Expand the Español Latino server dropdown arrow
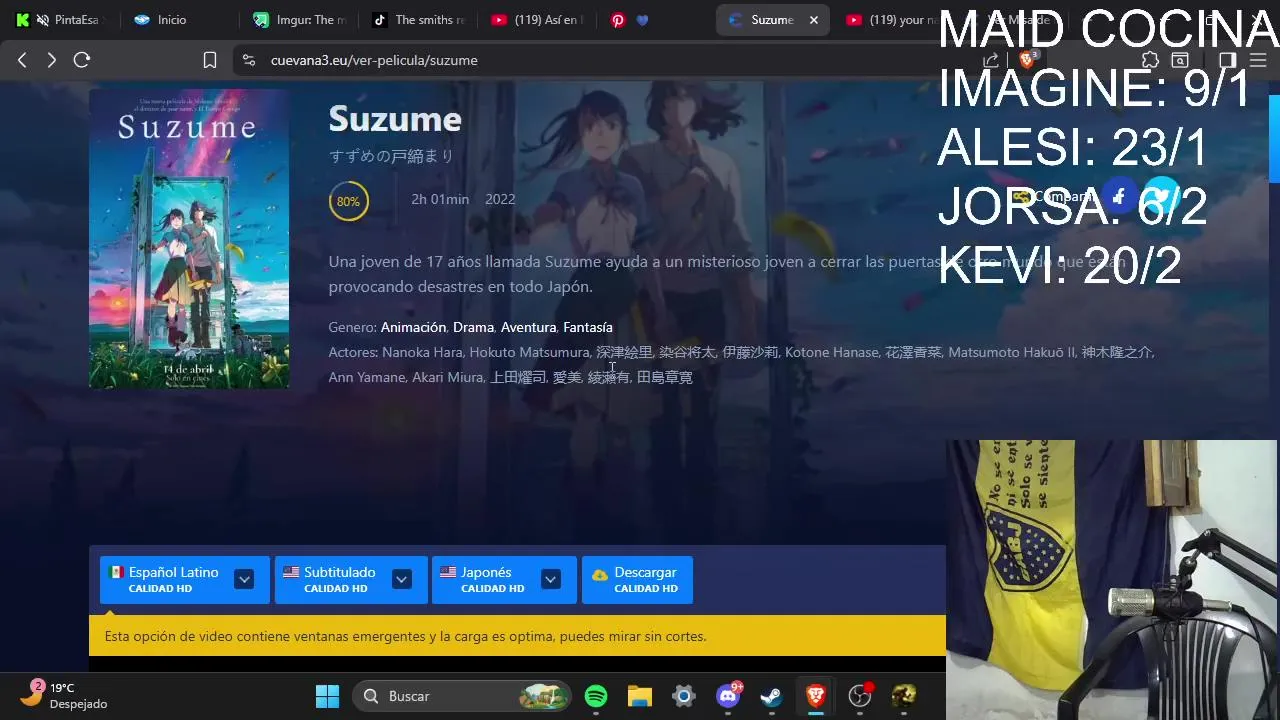This screenshot has height=720, width=1280. tap(244, 579)
